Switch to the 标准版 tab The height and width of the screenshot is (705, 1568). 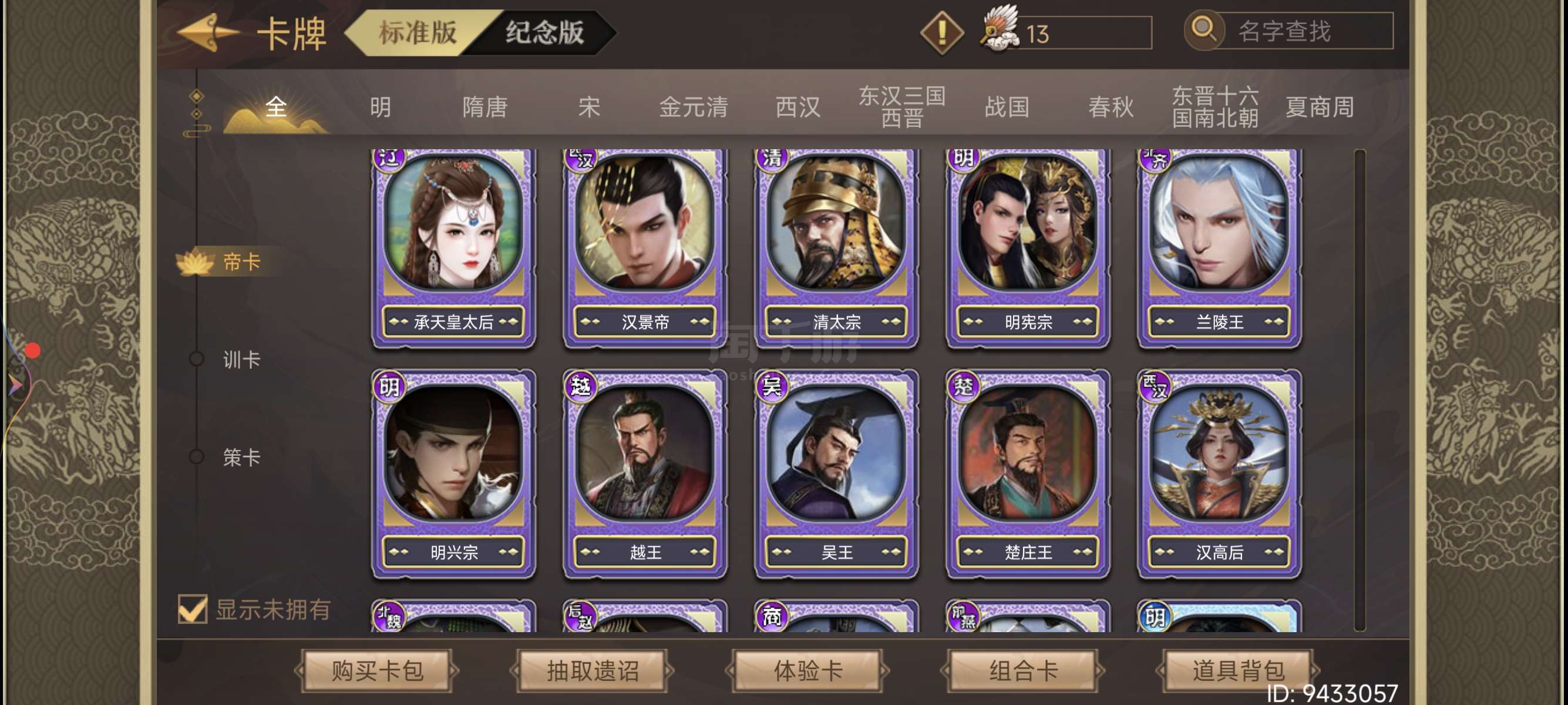pos(418,32)
